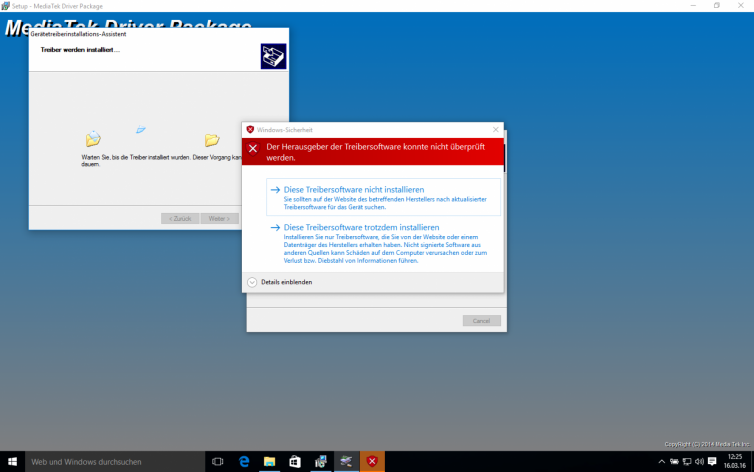This screenshot has height=472, width=754.
Task: Click the disabled Cancel button
Action: click(x=481, y=321)
